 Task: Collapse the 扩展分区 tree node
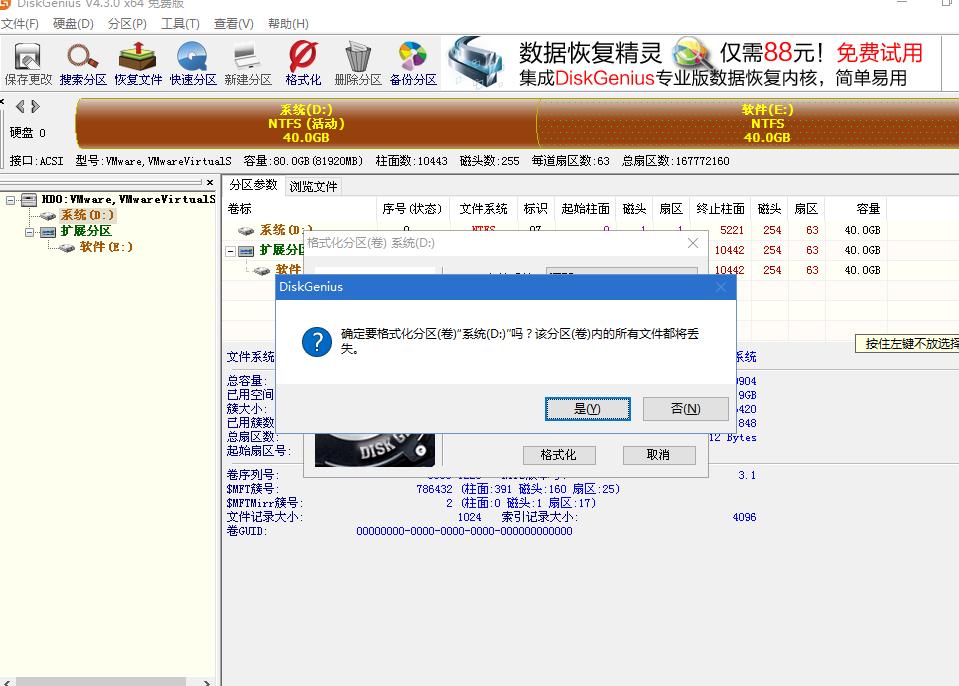[x=30, y=232]
